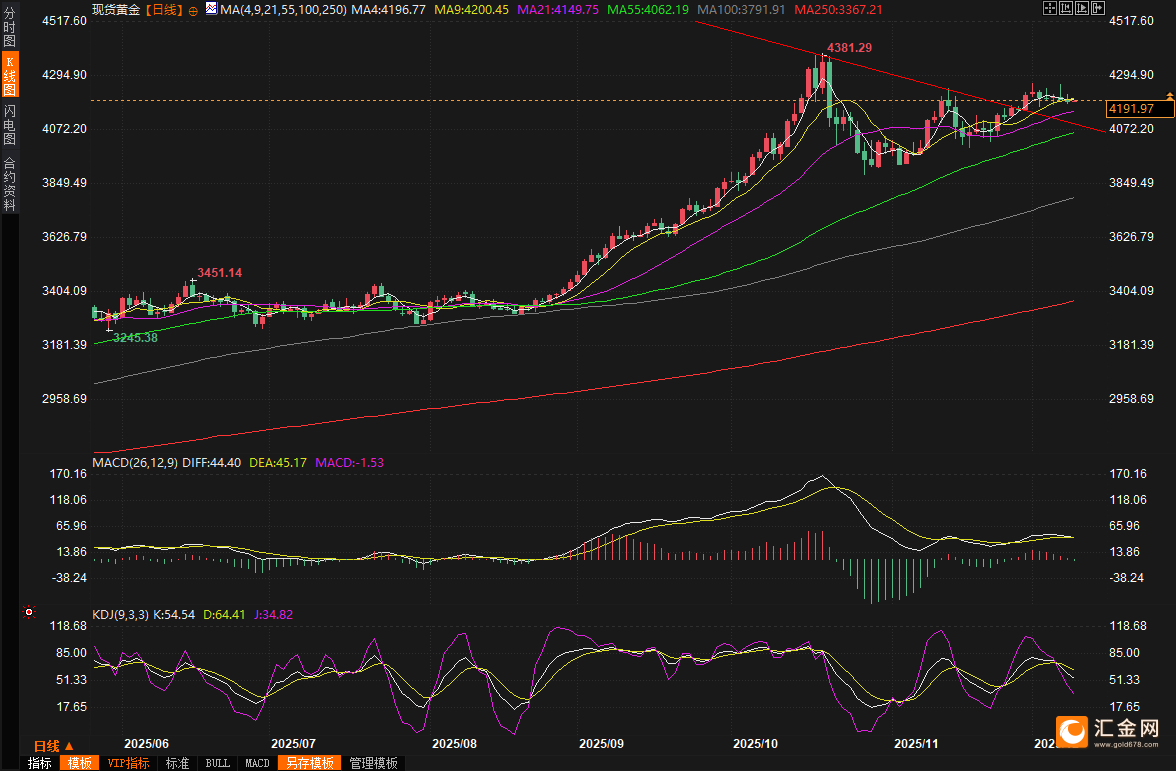
Task: Click the KDJ(9,3,3) indicator label
Action: (x=121, y=614)
